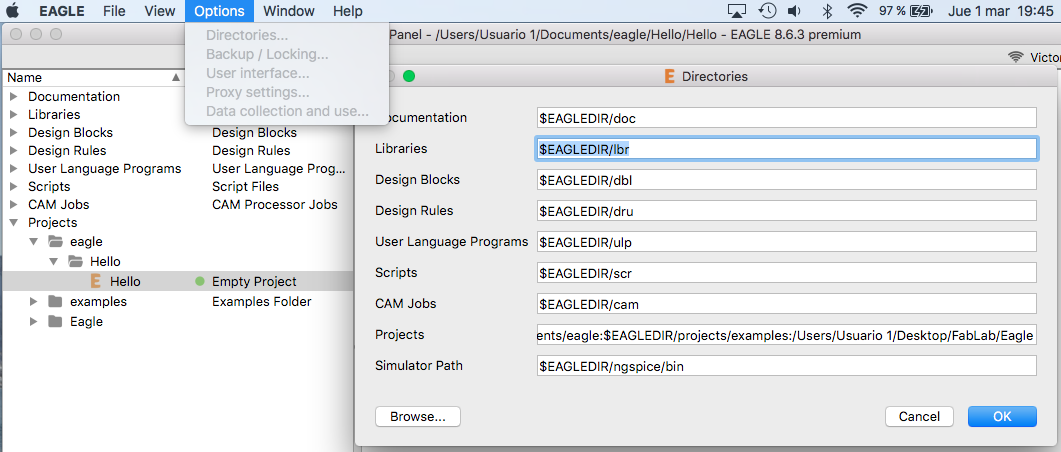Image resolution: width=1061 pixels, height=452 pixels.
Task: Expand the Documentation tree node
Action: [x=14, y=97]
